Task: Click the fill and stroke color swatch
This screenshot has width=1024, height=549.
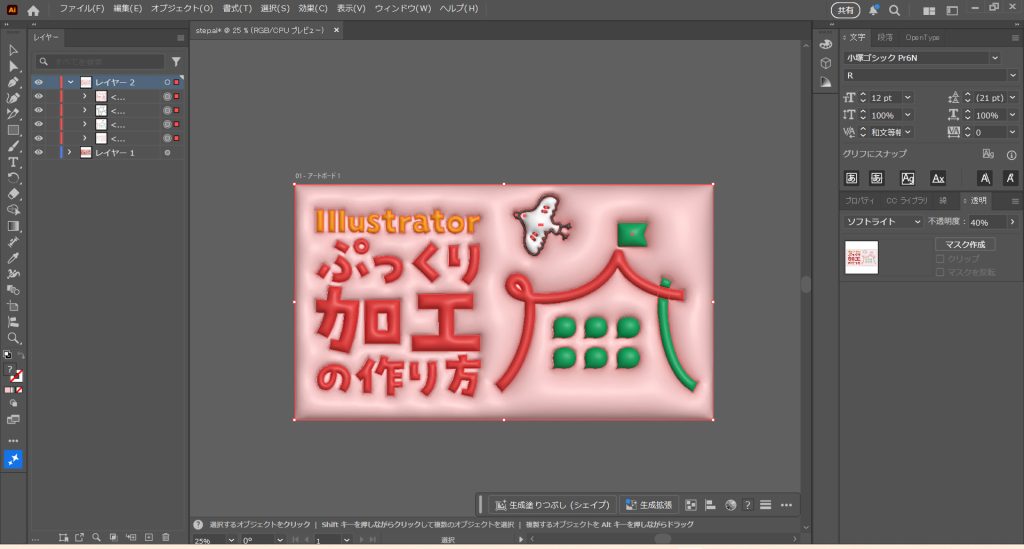Action: (x=14, y=375)
